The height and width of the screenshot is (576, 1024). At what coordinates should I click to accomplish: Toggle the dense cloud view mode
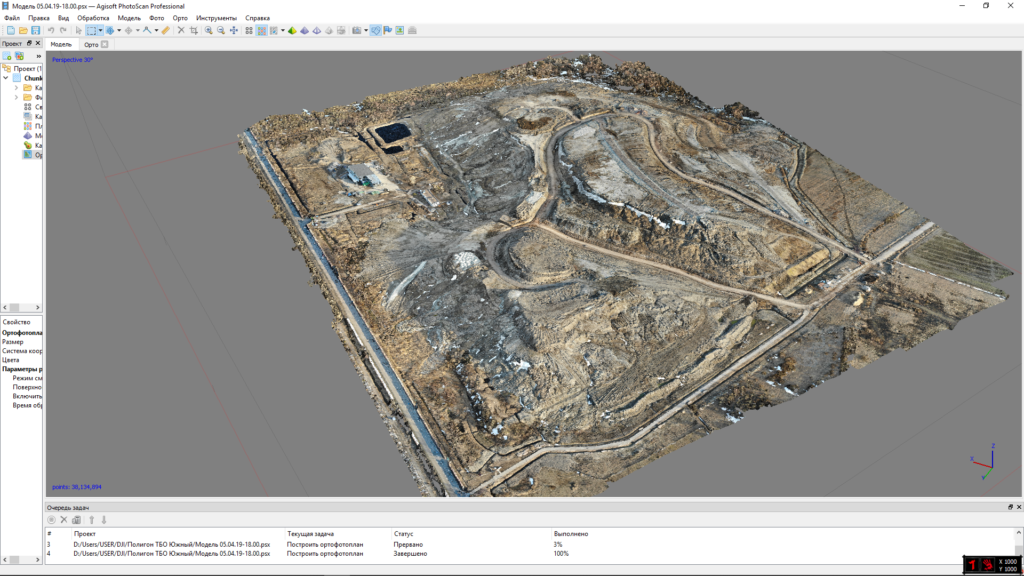[262, 31]
